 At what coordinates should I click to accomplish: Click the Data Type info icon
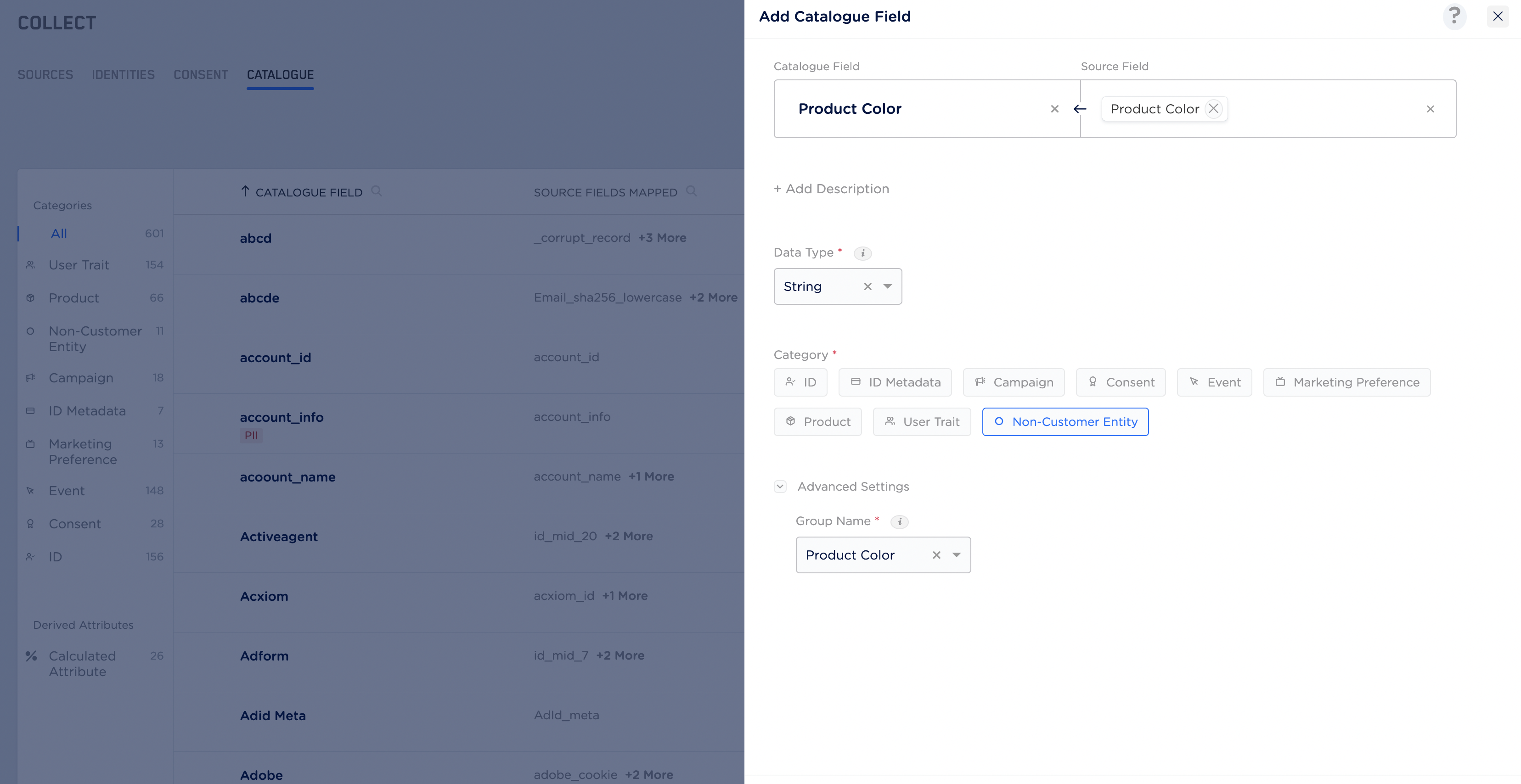tap(862, 252)
